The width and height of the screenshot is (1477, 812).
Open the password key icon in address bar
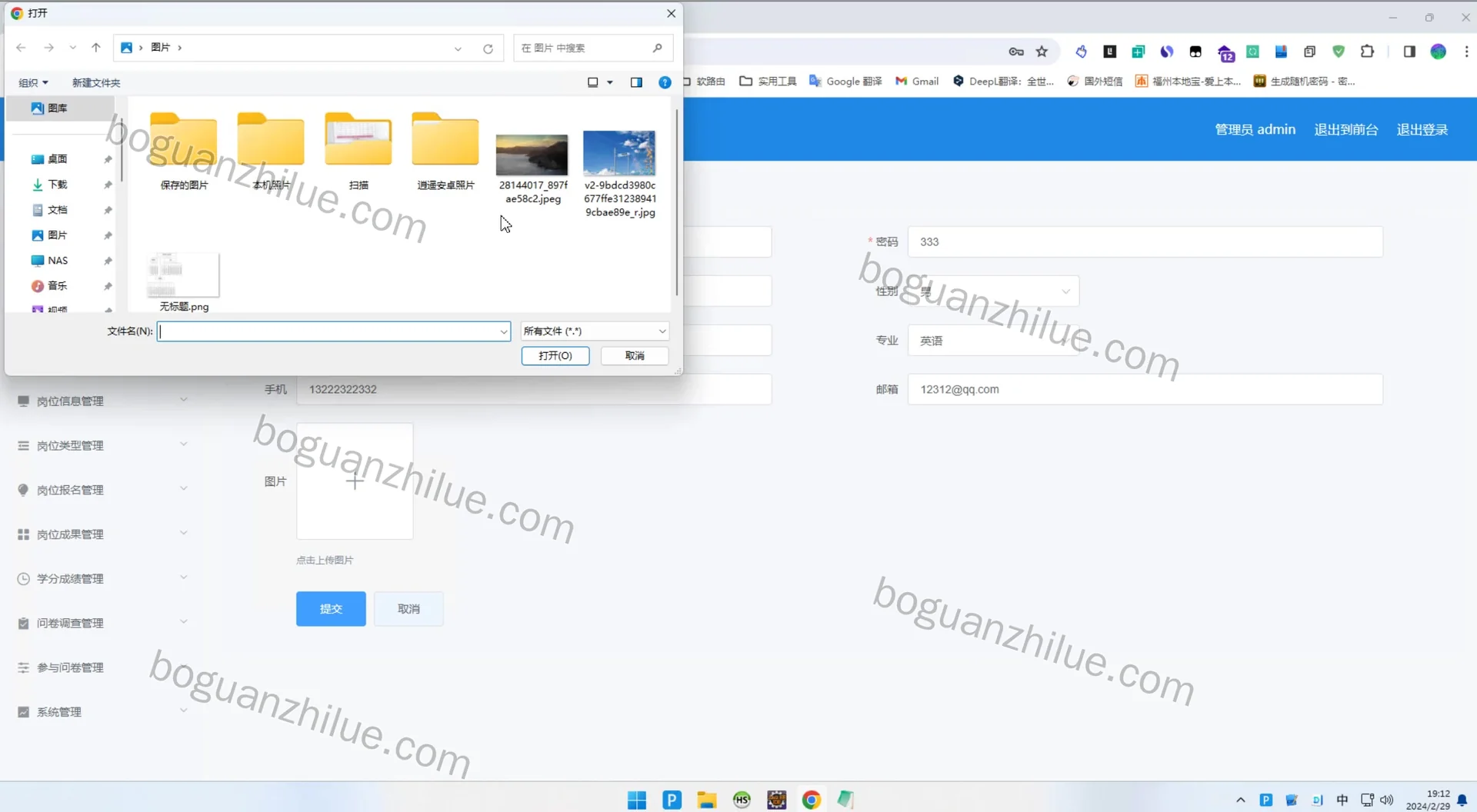click(x=1016, y=52)
